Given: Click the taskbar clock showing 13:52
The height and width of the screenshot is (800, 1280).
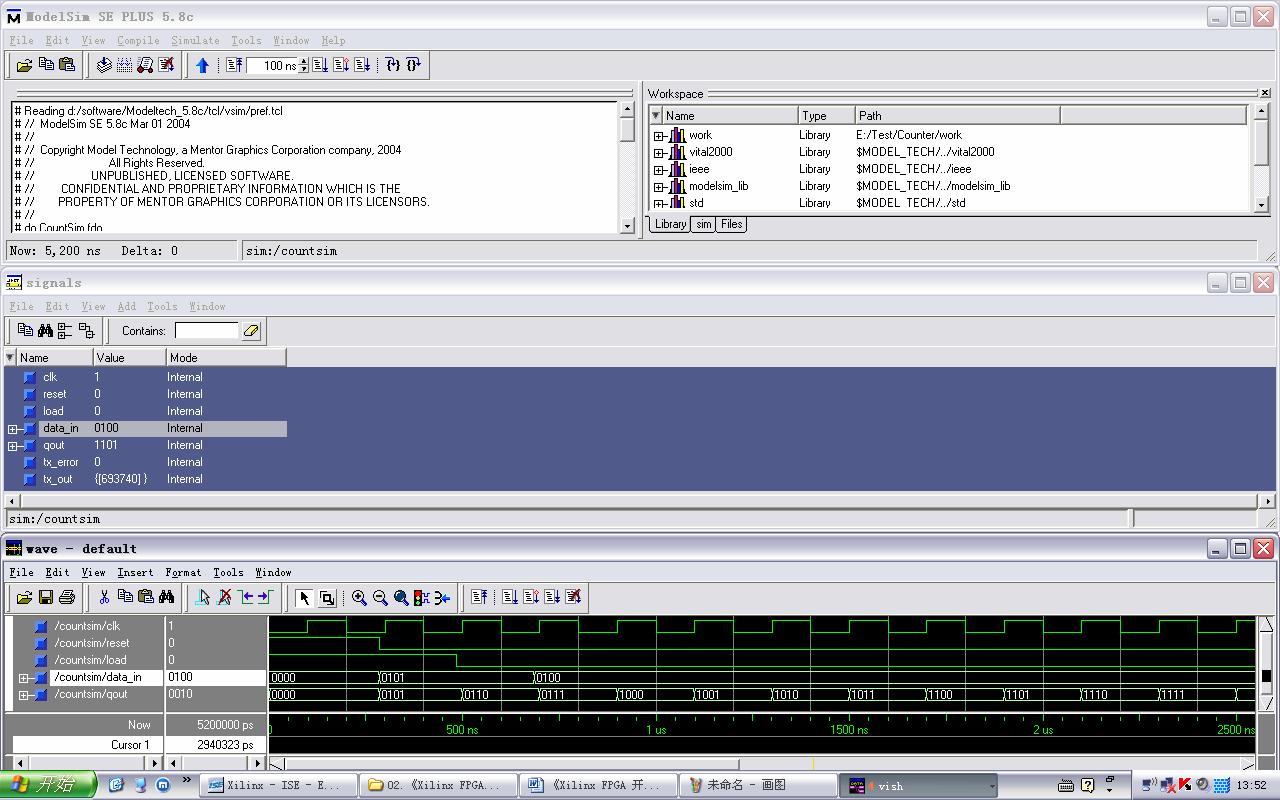Looking at the screenshot, I should point(1251,785).
